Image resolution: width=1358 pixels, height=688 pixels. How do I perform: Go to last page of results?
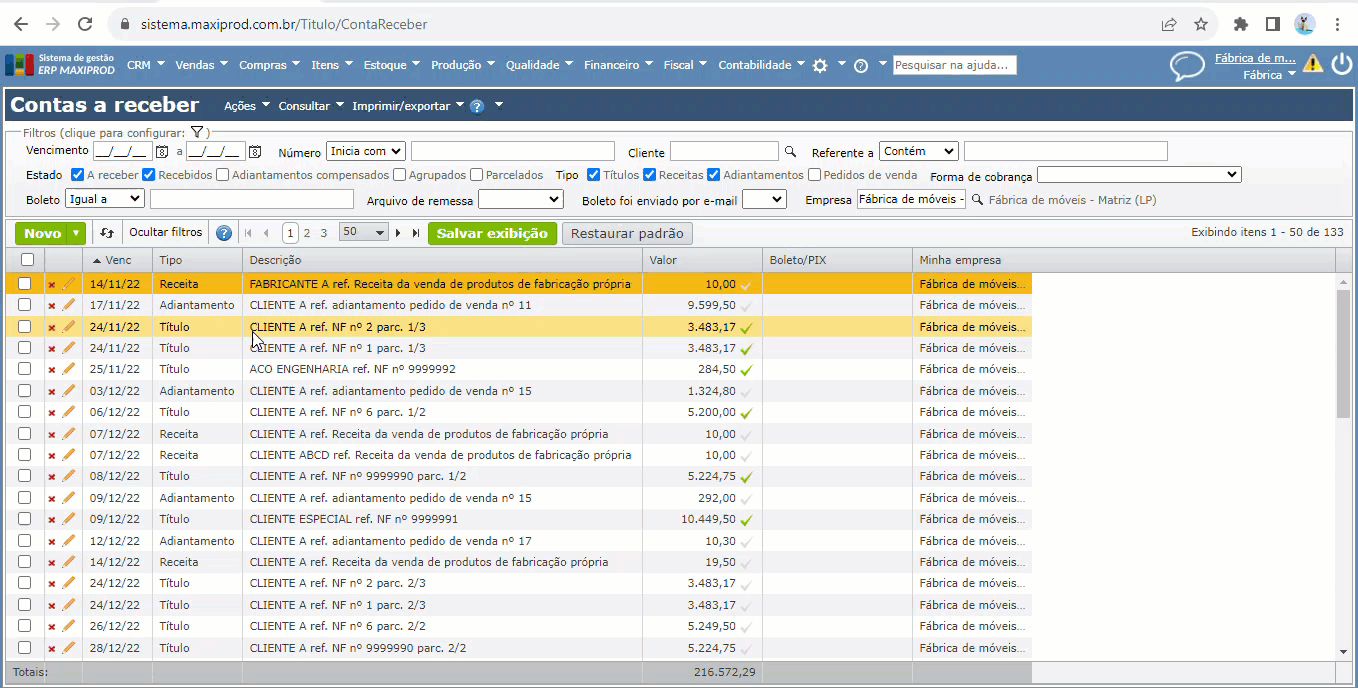[416, 233]
